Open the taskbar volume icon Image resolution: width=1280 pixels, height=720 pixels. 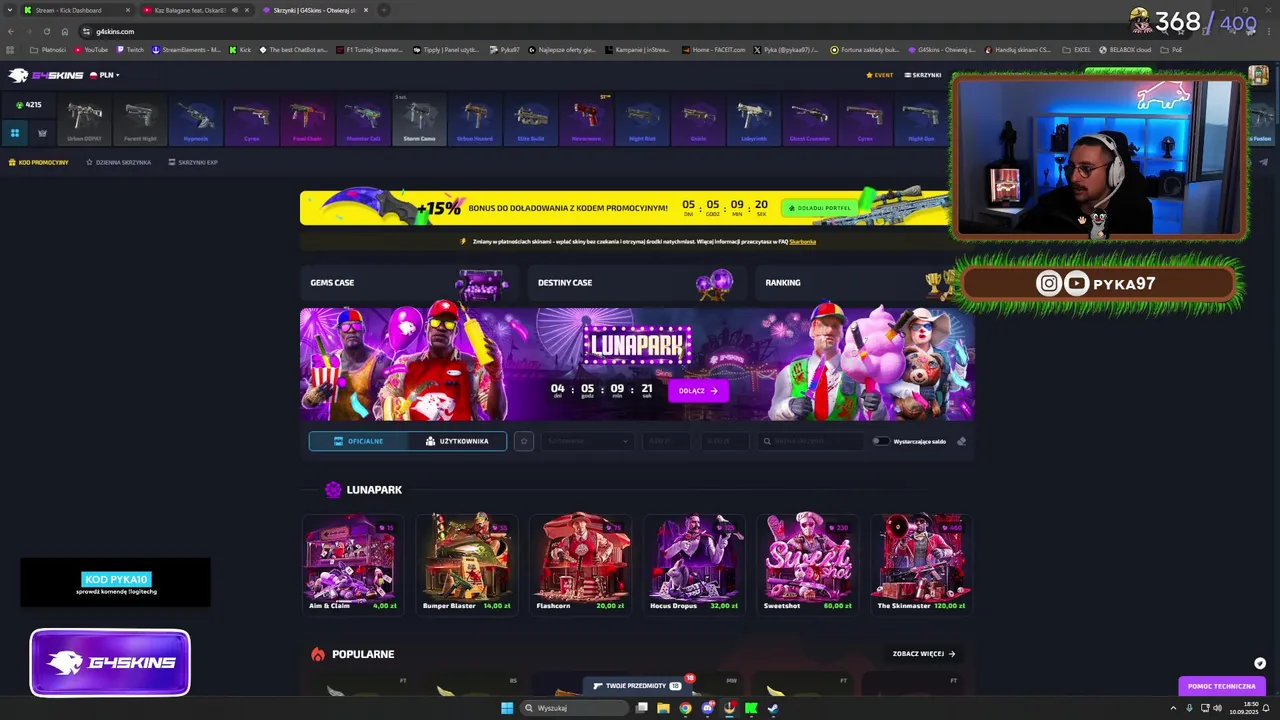[x=1217, y=708]
